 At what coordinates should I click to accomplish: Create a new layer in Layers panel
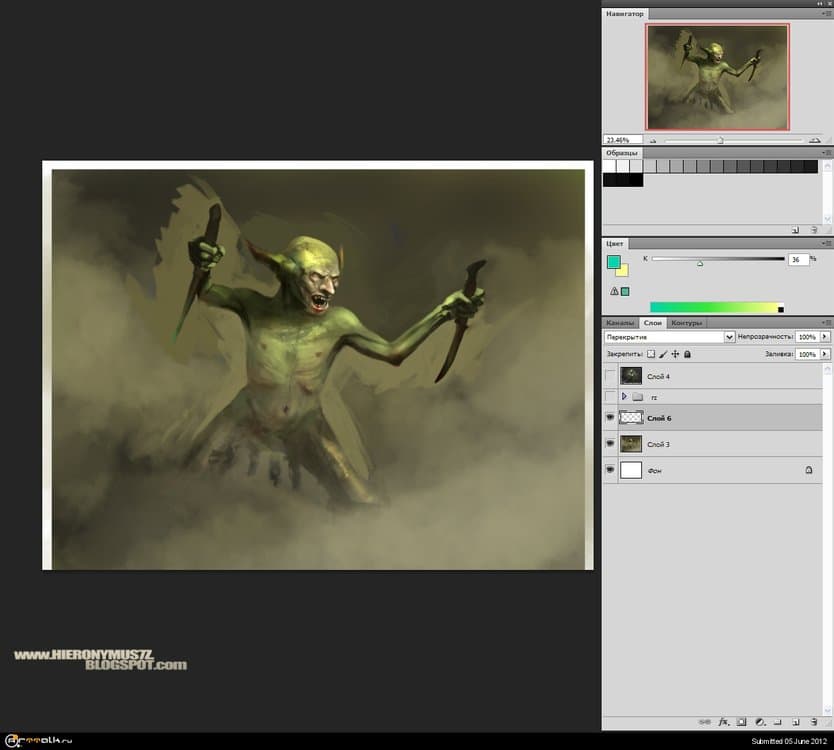pyautogui.click(x=796, y=722)
